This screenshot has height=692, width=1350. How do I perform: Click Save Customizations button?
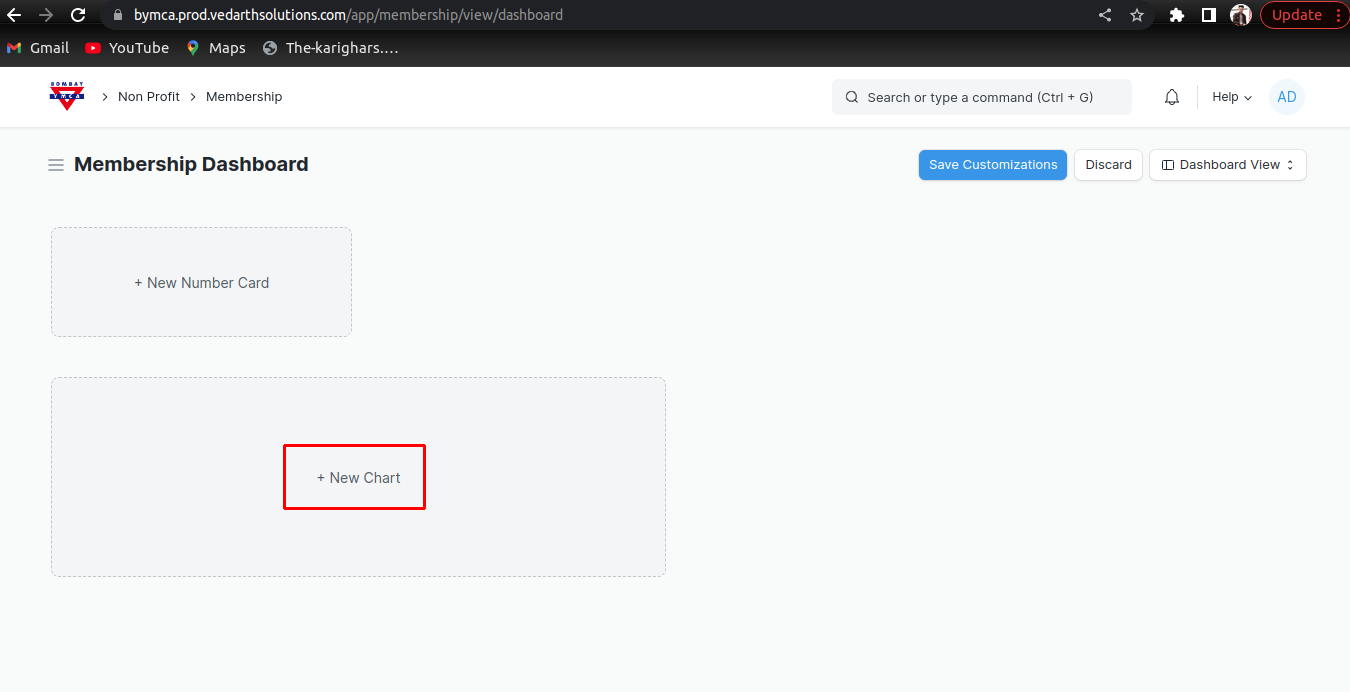pyautogui.click(x=992, y=165)
